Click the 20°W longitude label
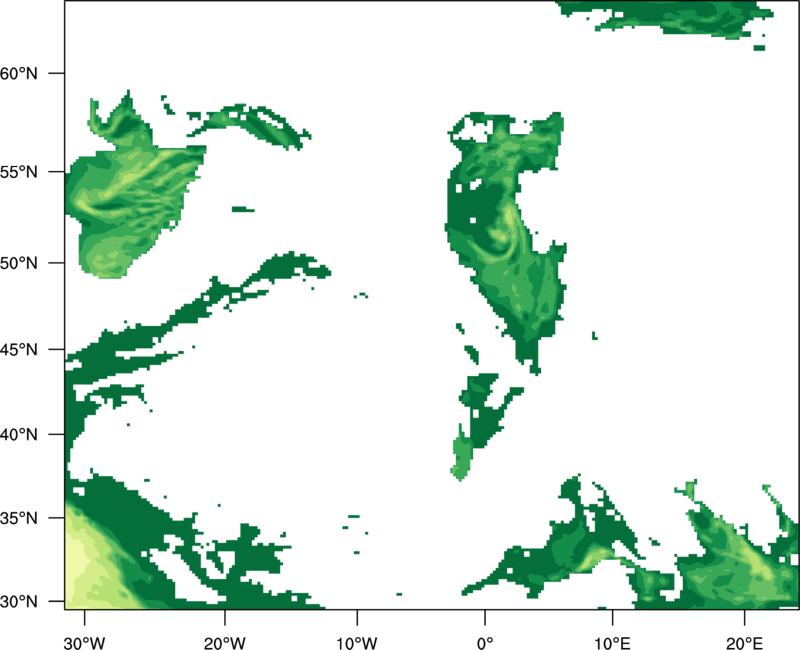Image resolution: width=800 pixels, height=650 pixels. (x=225, y=643)
